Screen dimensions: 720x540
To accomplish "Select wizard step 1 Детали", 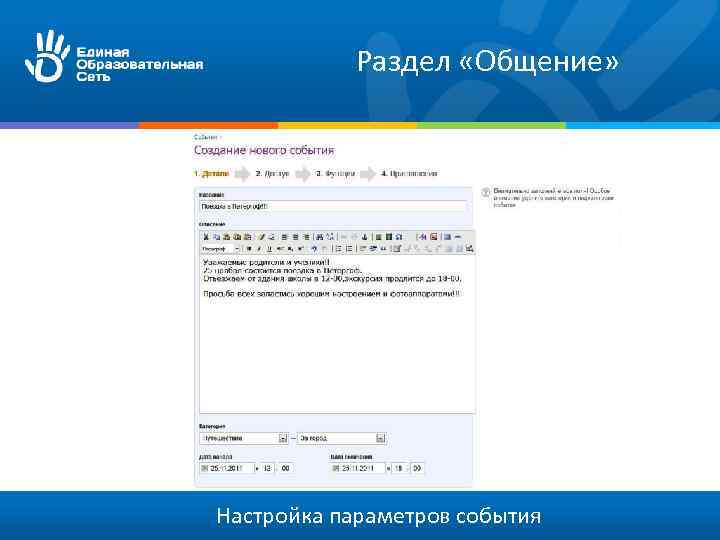I will tap(211, 174).
